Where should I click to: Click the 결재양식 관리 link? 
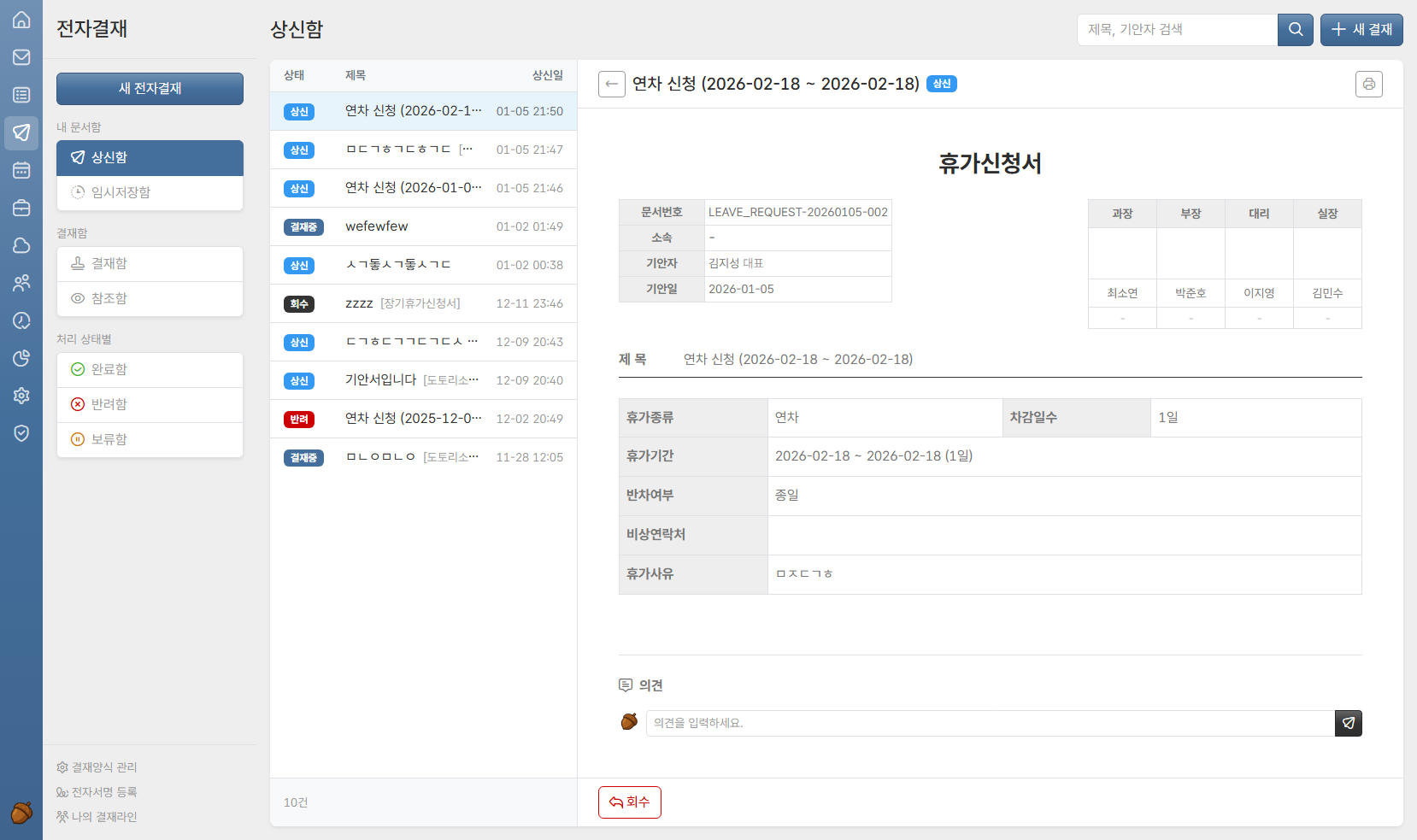click(x=97, y=767)
